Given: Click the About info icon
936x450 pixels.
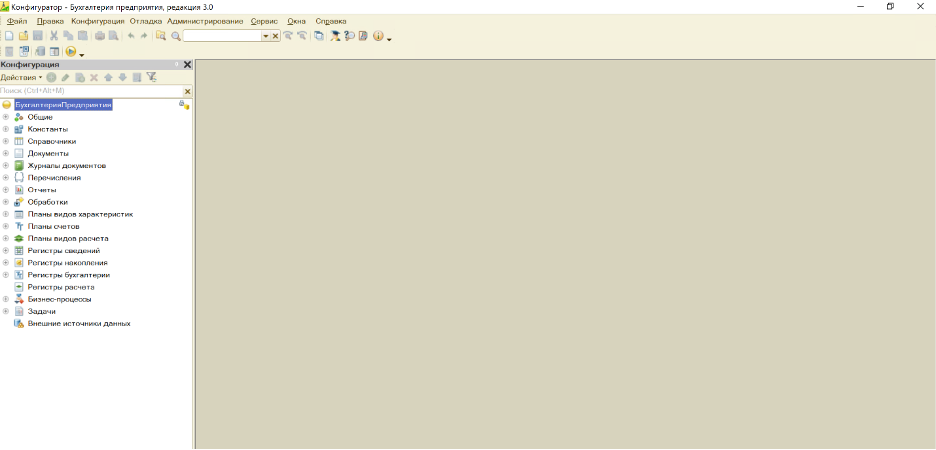Looking at the screenshot, I should (x=378, y=36).
